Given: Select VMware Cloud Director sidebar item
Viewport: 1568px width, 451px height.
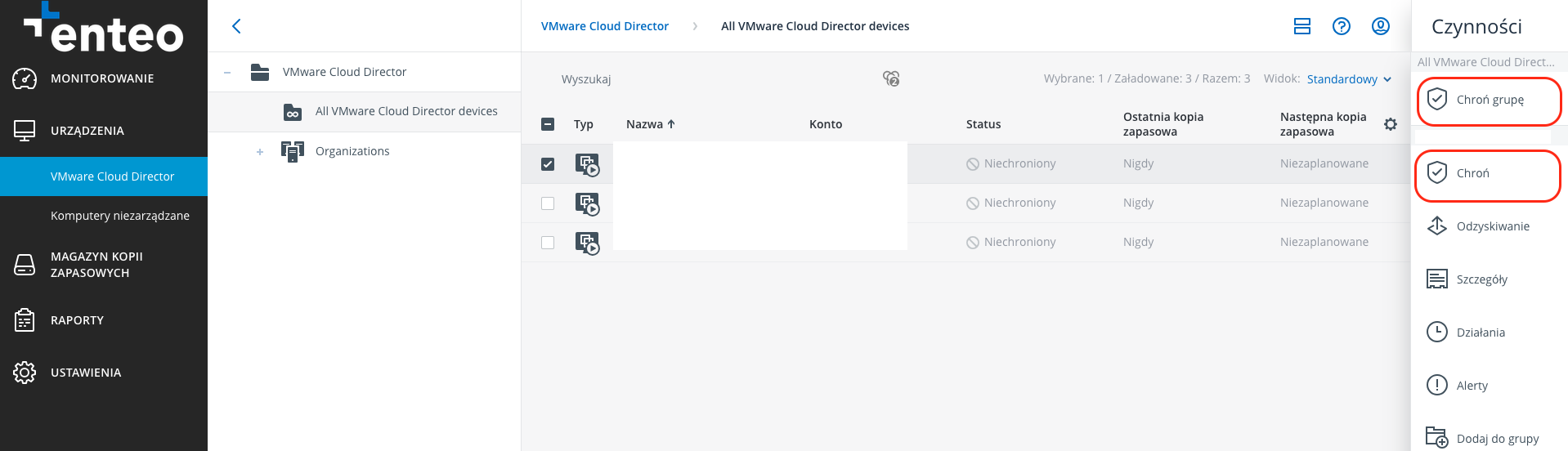Looking at the screenshot, I should (104, 176).
